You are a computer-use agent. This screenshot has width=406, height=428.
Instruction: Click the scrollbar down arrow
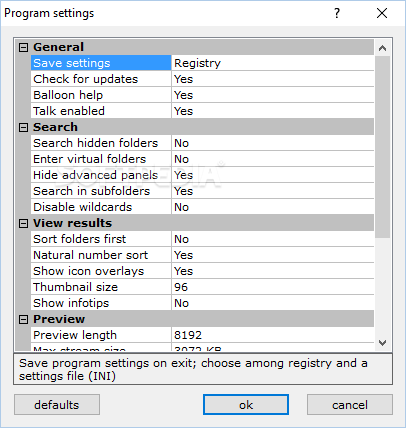[382, 342]
